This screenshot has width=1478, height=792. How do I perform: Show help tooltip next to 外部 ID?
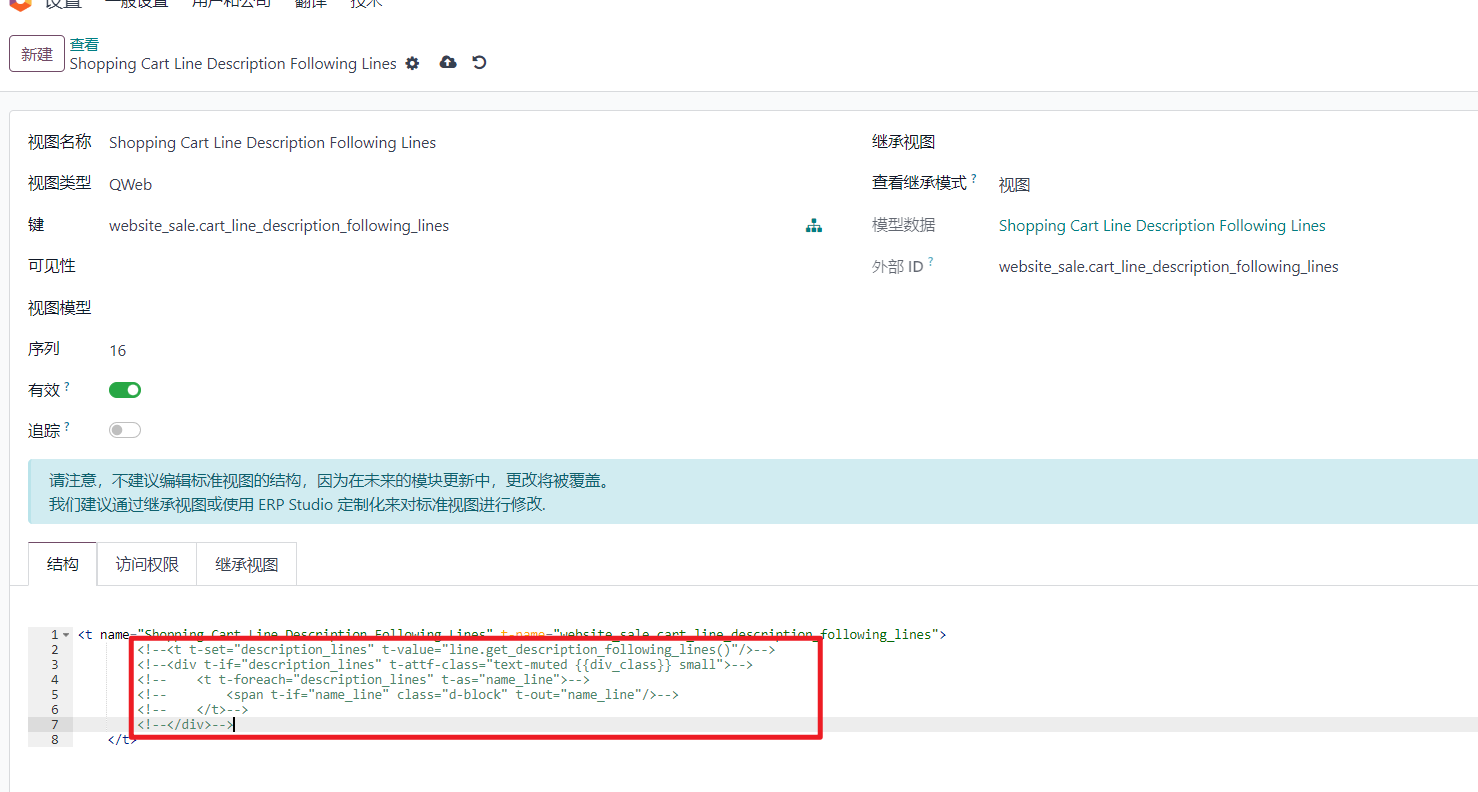tap(931, 261)
